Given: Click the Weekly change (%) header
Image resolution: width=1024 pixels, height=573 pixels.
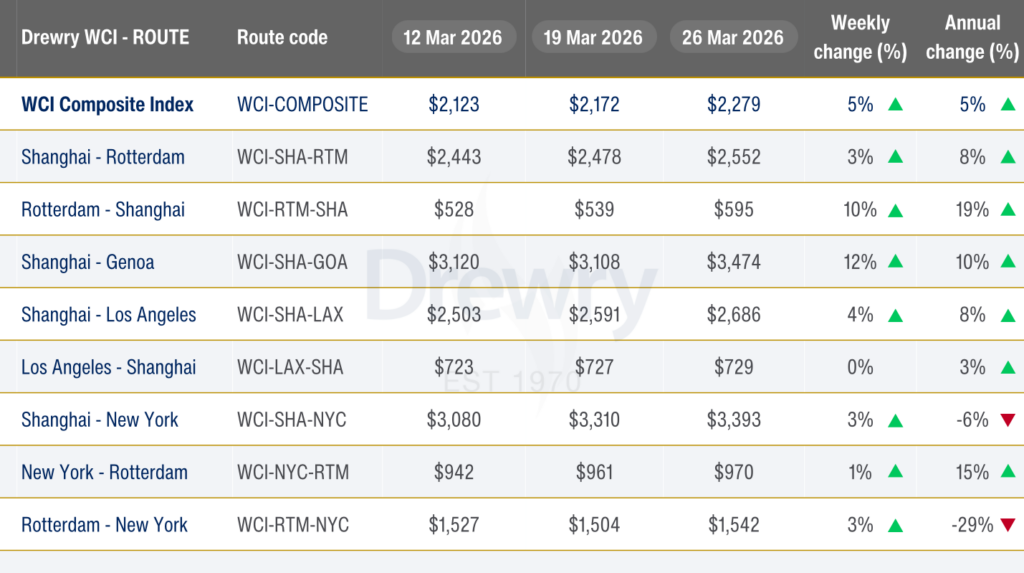Looking at the screenshot, I should [x=859, y=38].
